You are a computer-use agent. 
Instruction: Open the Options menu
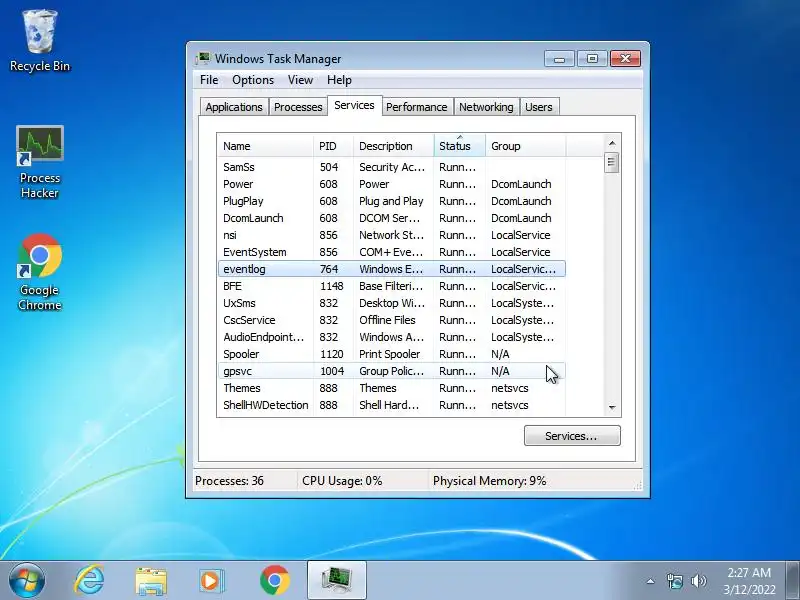click(253, 80)
